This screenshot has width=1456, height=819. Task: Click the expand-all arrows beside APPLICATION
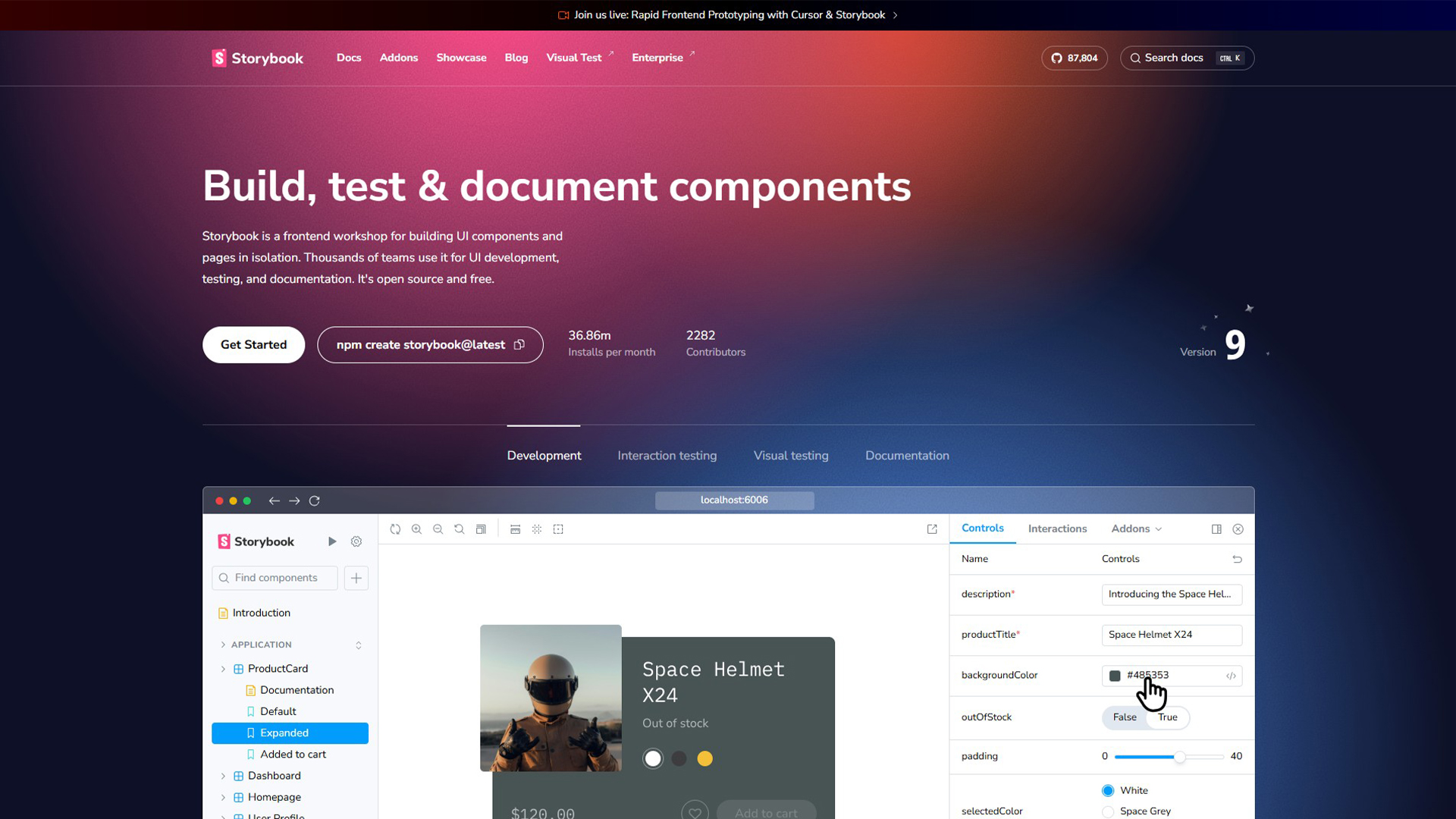point(359,645)
